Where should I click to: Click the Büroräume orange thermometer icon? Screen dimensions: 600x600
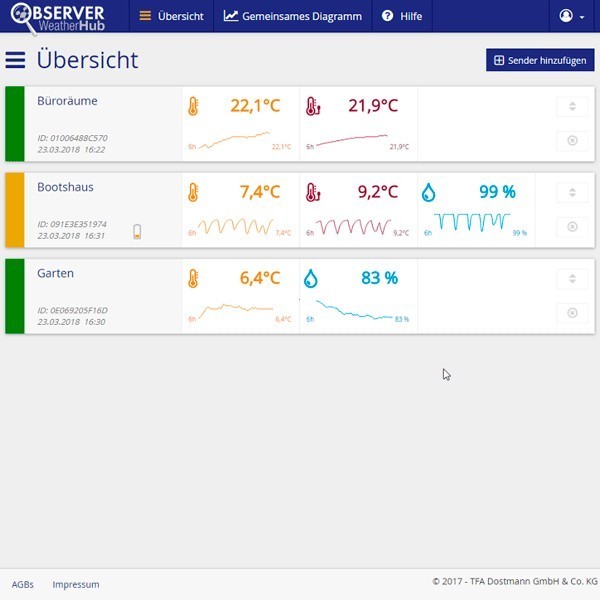[193, 106]
